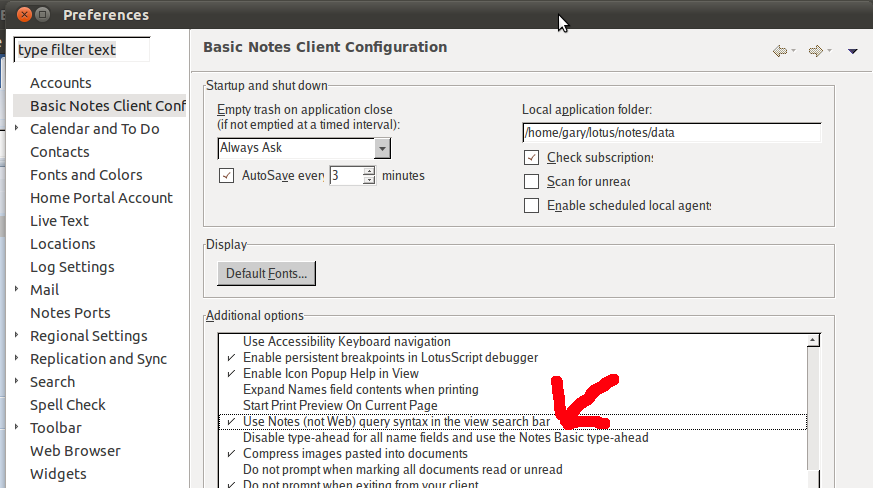
Task: Select Regional Settings
Action: [89, 336]
